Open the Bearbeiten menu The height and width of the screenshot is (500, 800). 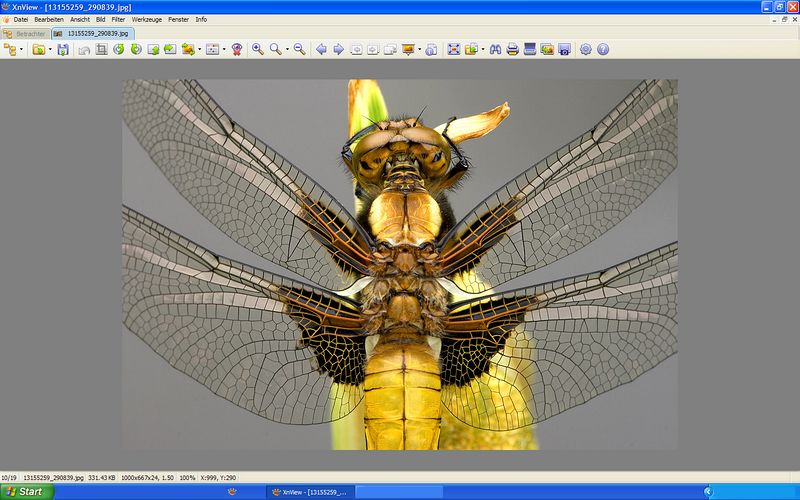(47, 19)
